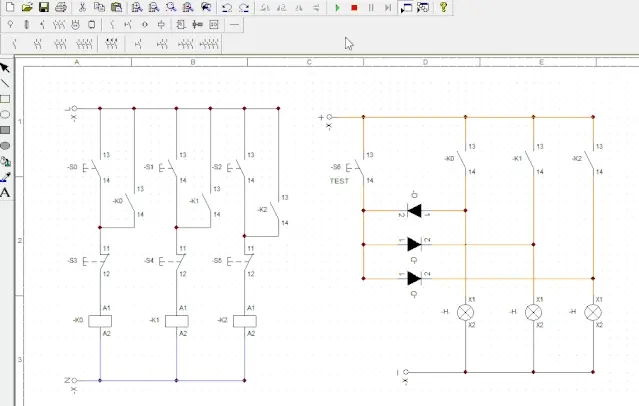Start simulation with the green play button

(x=337, y=7)
